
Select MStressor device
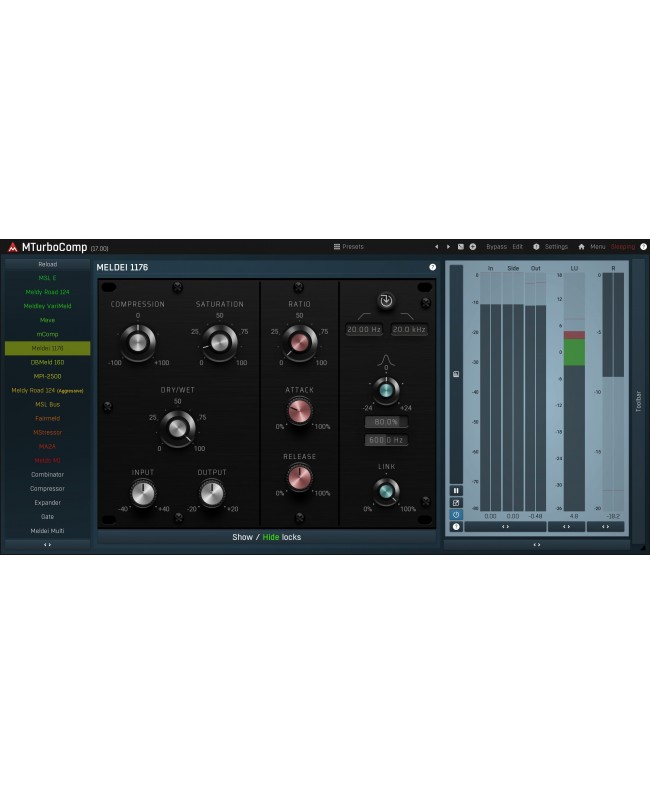point(48,433)
